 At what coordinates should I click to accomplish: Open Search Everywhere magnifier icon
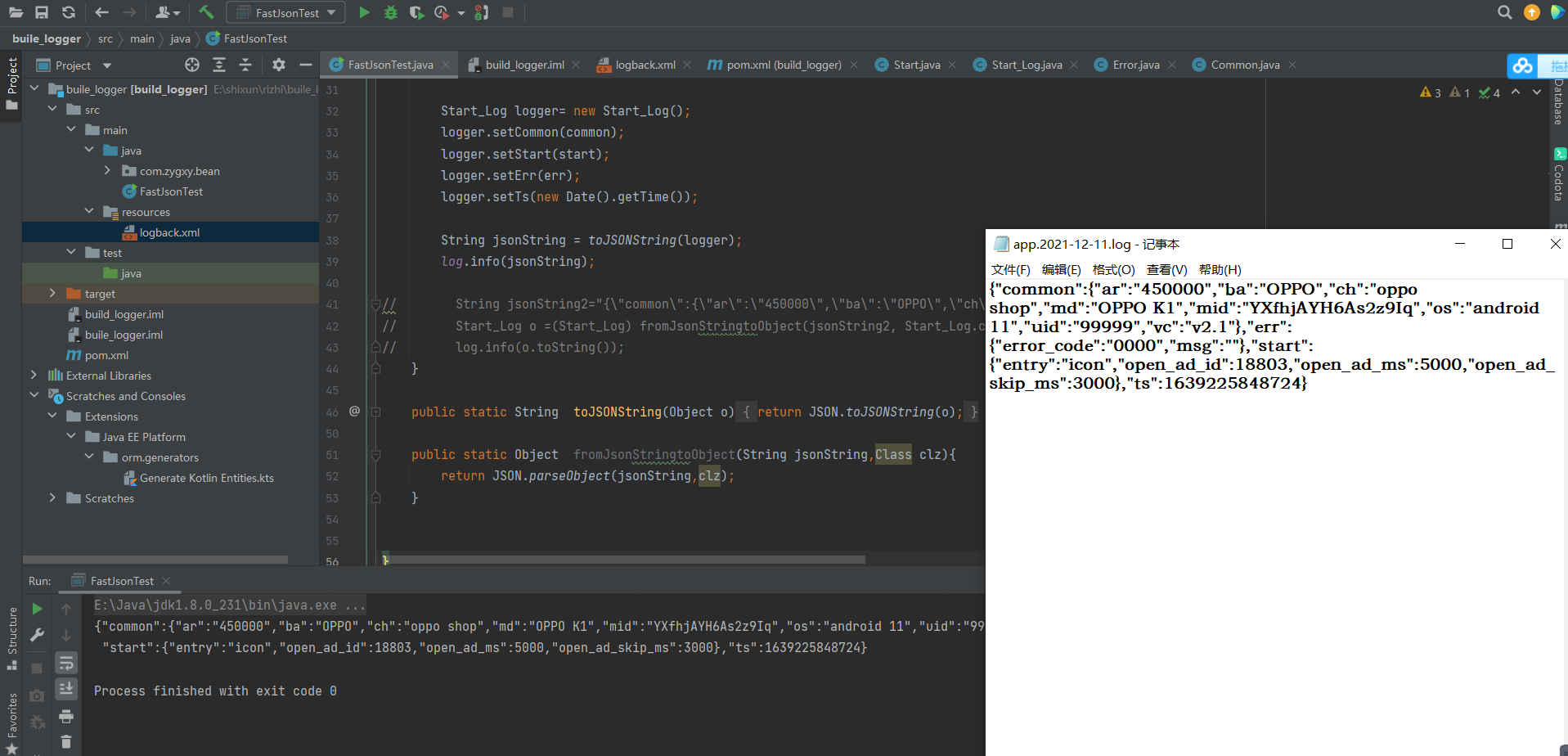1505,12
